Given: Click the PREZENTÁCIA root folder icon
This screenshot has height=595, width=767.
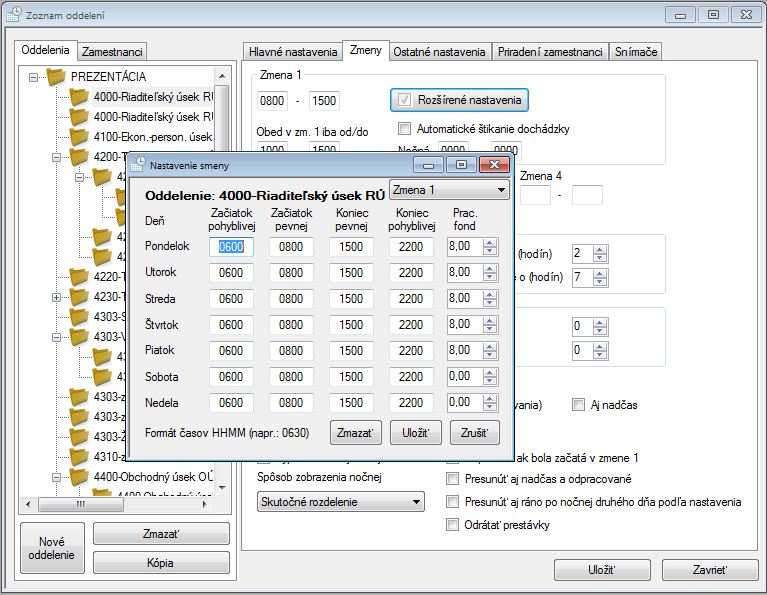Looking at the screenshot, I should 56,76.
